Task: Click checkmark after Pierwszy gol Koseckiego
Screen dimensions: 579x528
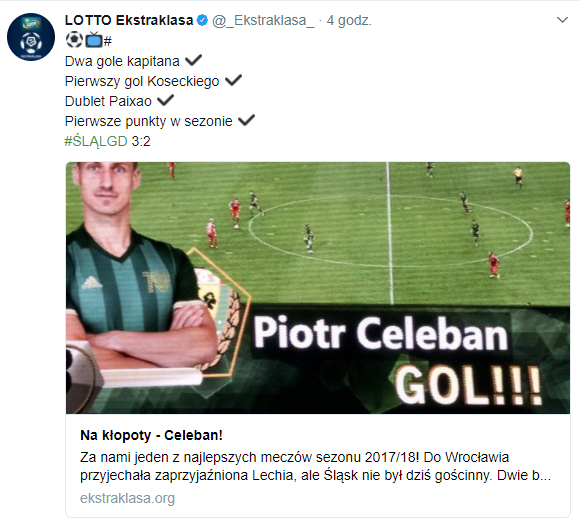Action: pos(233,80)
